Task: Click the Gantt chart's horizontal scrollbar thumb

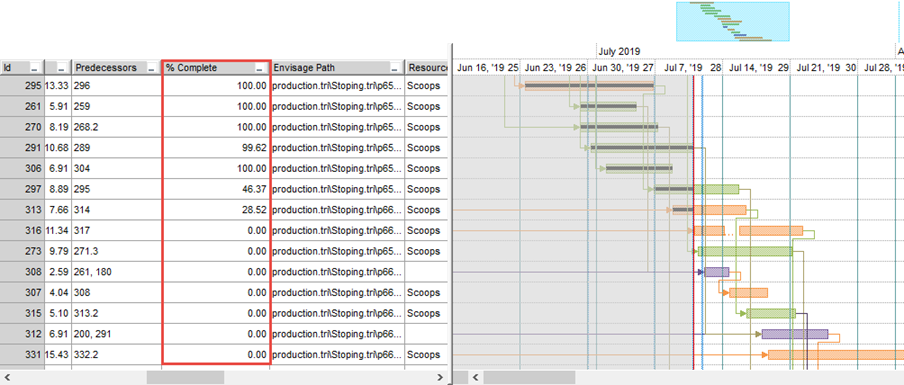Action: [529, 378]
